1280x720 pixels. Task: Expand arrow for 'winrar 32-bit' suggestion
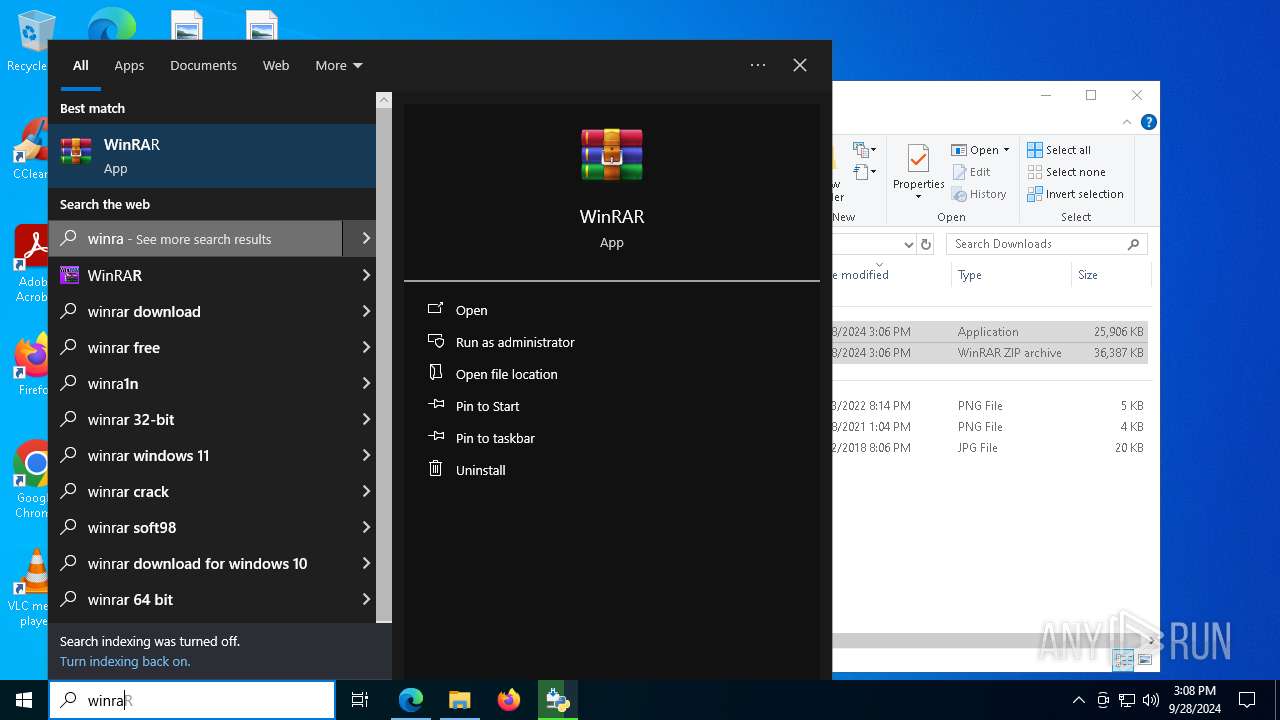pos(366,419)
